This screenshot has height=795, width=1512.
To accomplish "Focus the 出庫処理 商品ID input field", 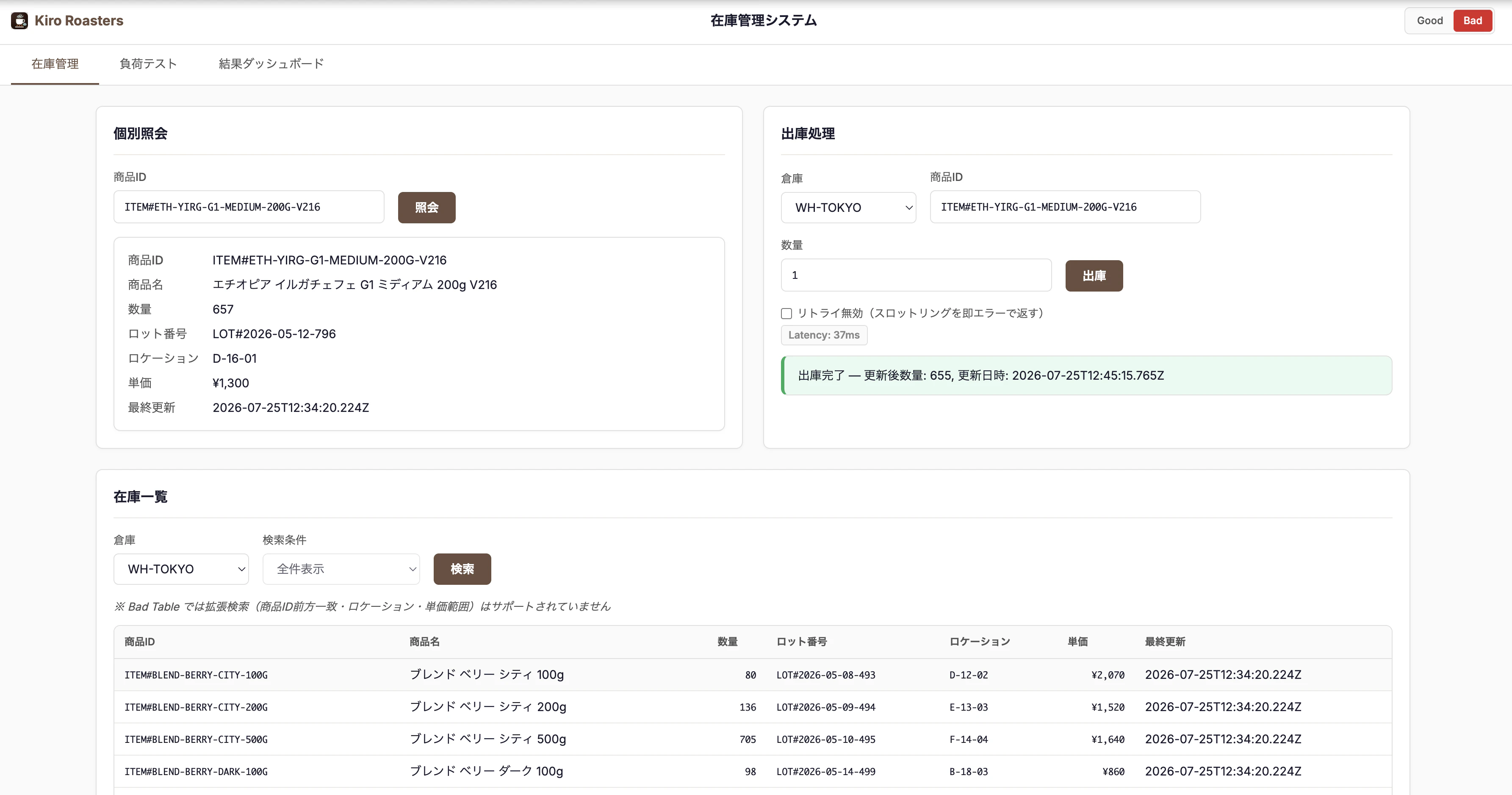I will pos(1065,207).
